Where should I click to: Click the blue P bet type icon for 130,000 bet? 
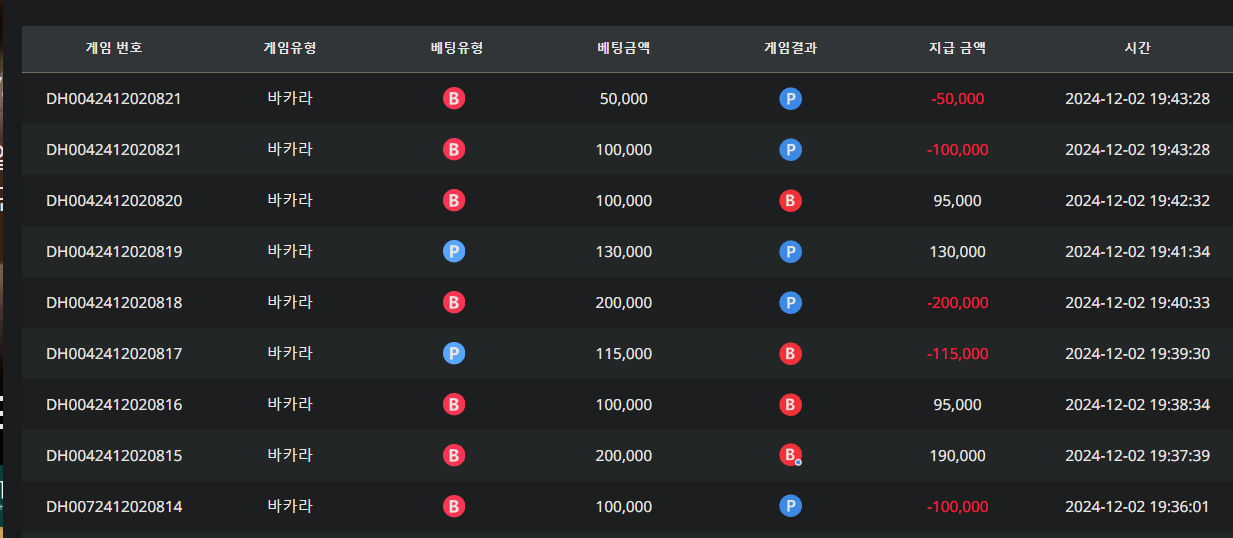click(x=454, y=252)
